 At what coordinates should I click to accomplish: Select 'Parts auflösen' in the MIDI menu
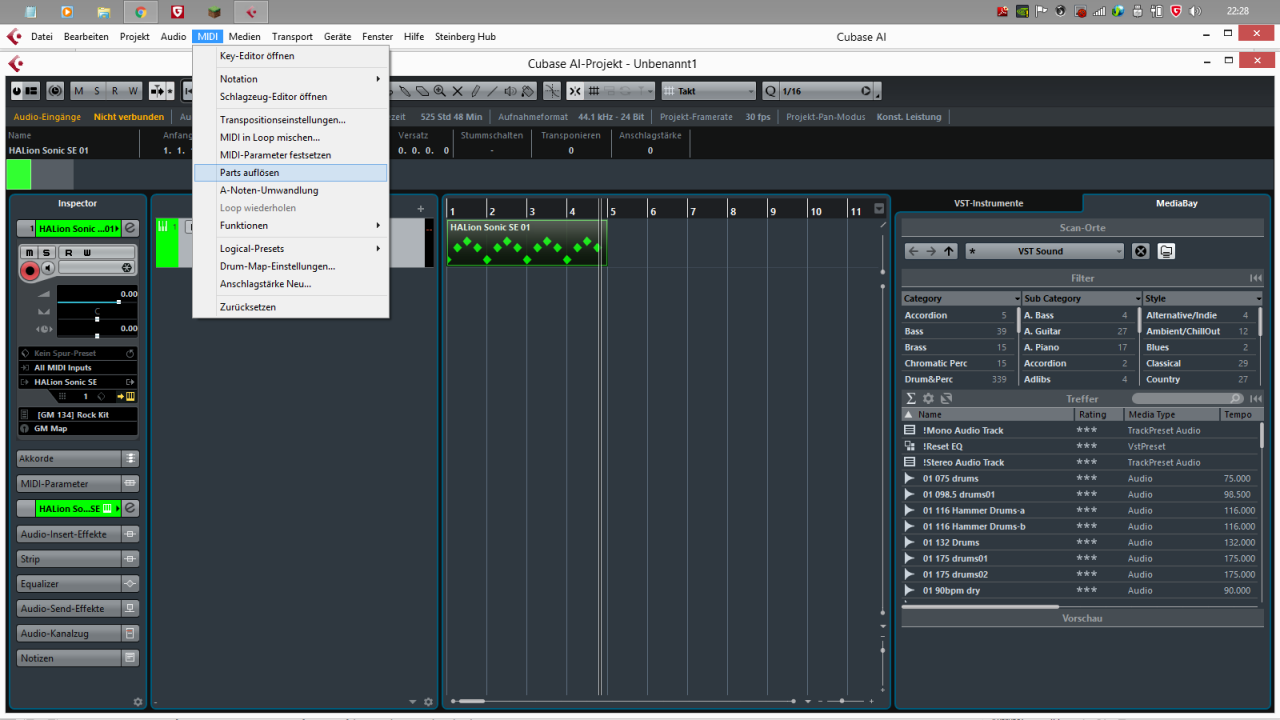click(x=290, y=173)
